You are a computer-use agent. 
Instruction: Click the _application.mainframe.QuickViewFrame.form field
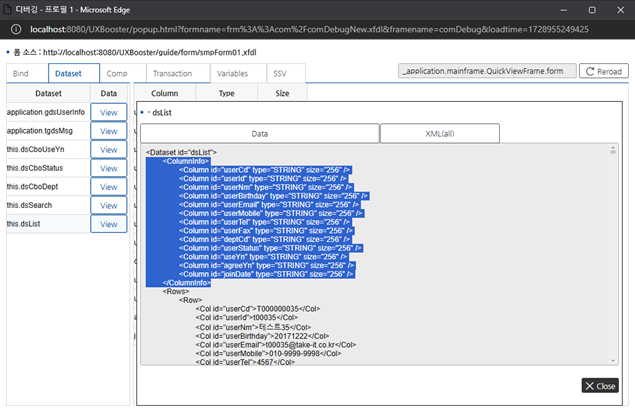[x=487, y=71]
